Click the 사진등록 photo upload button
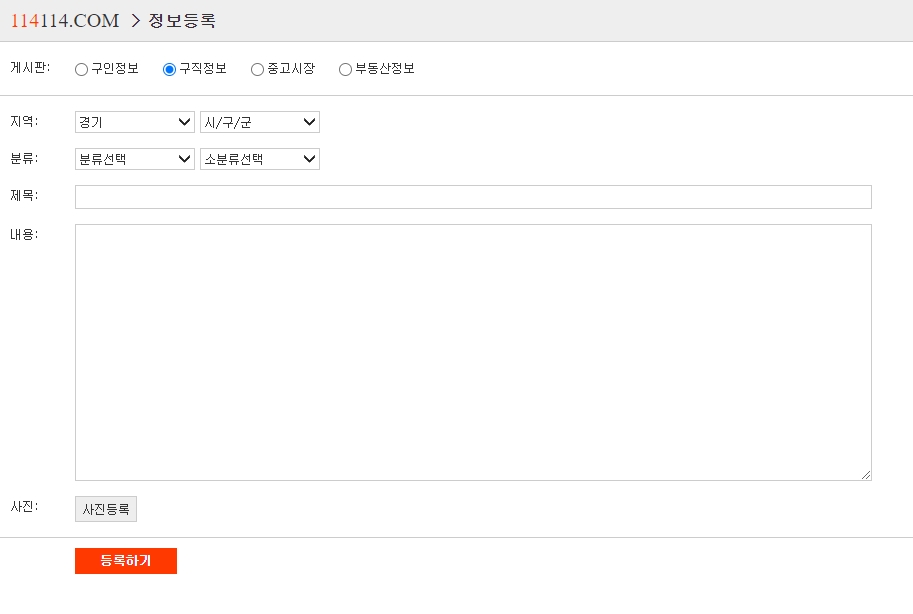913x614 pixels. [106, 509]
